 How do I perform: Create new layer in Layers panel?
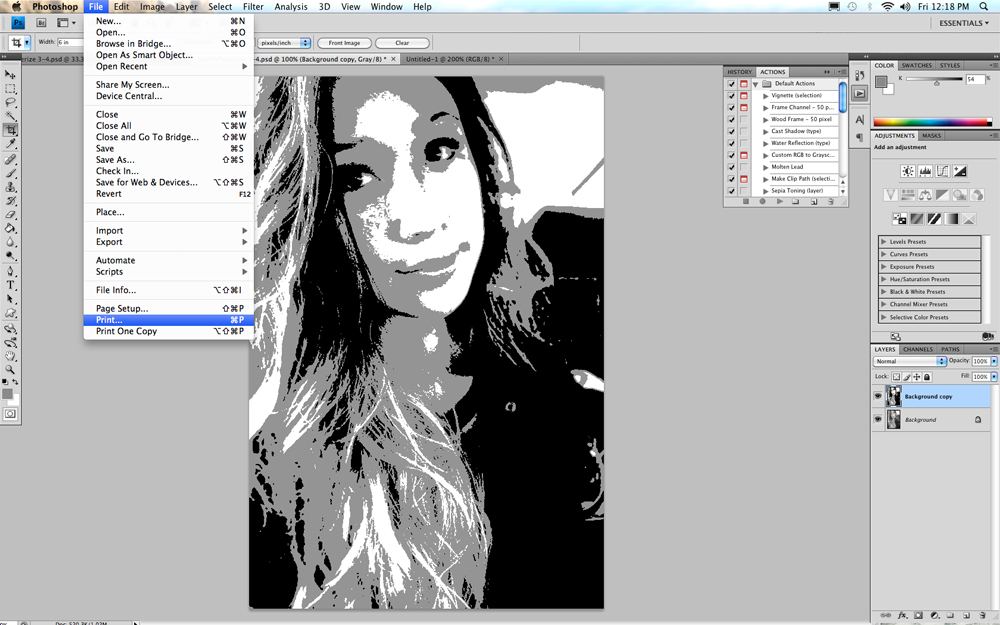966,616
